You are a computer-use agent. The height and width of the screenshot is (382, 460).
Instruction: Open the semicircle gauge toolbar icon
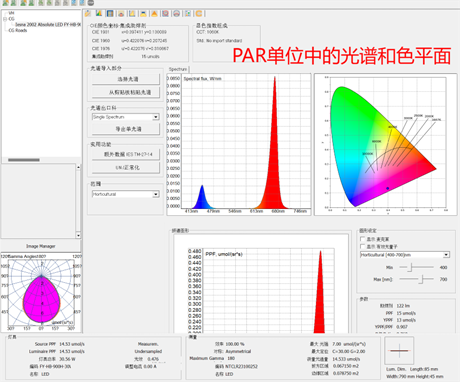[x=177, y=14]
